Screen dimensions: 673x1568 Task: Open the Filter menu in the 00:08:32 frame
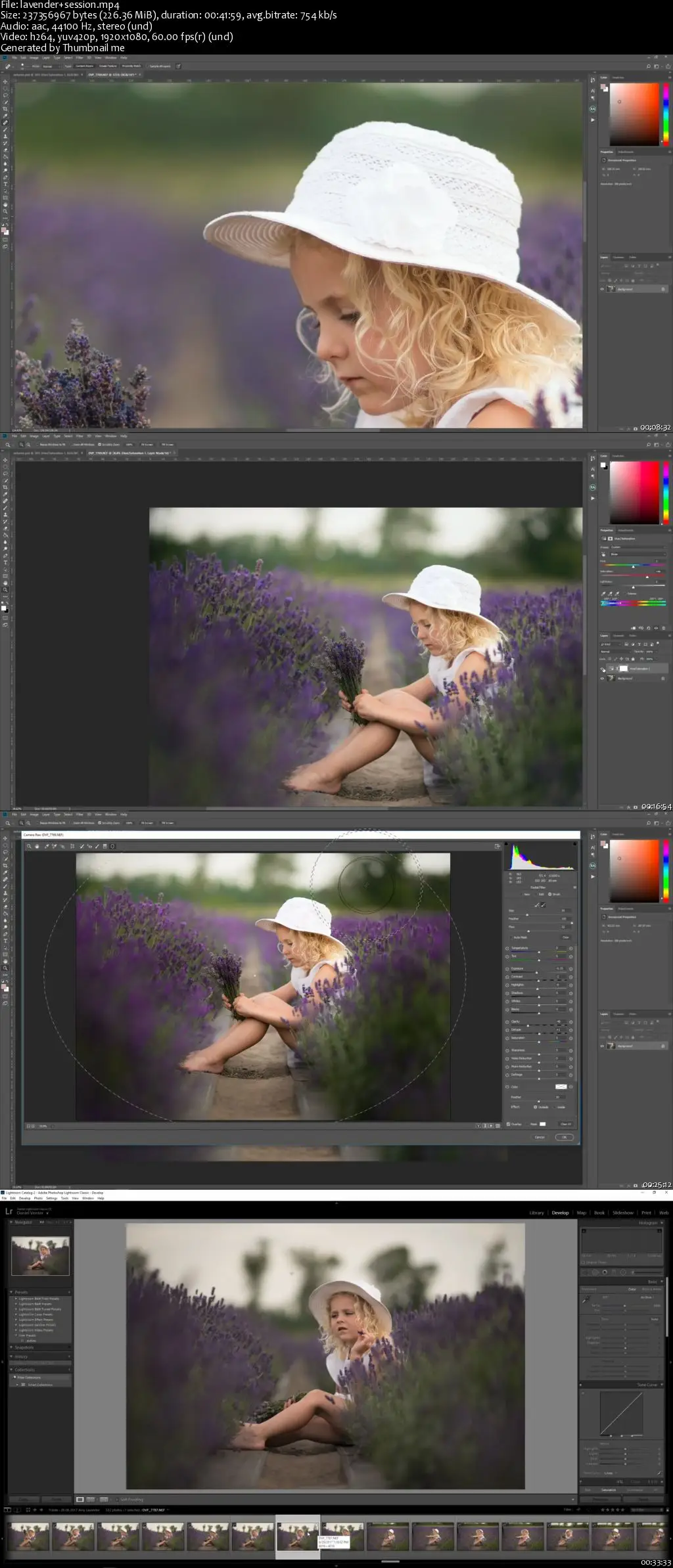[80, 58]
